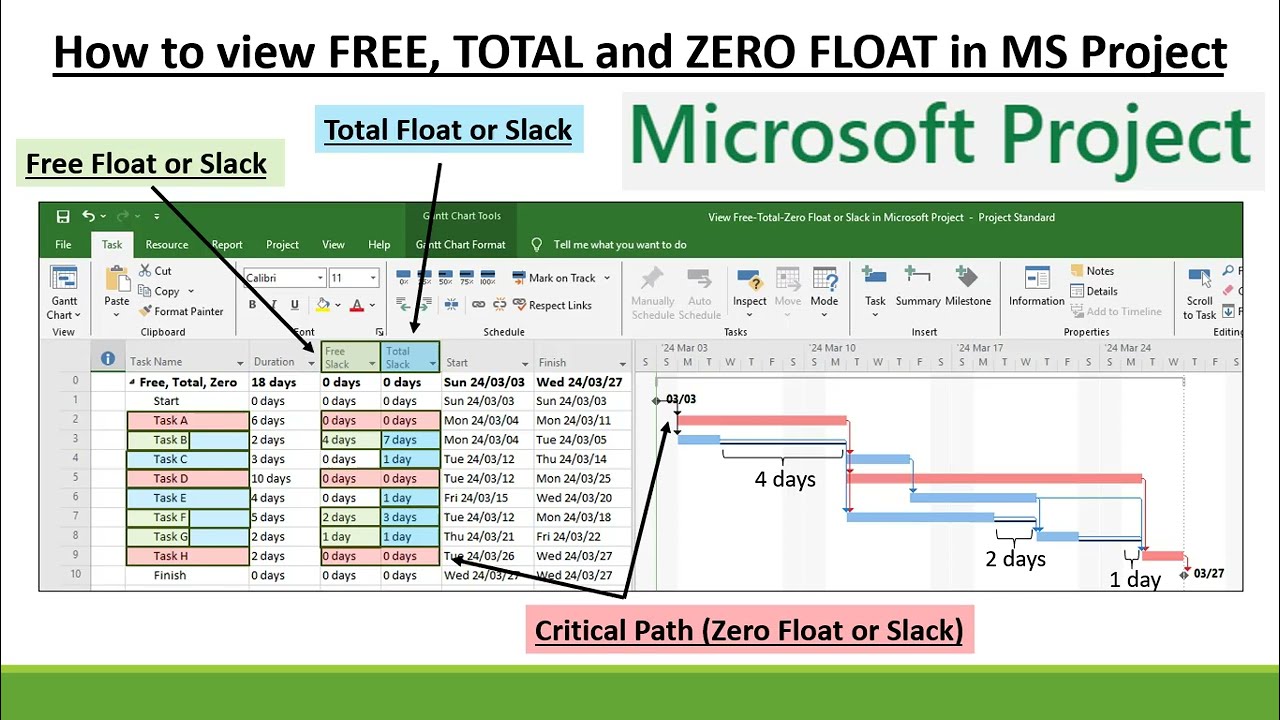Open the File menu
Screen dimensions: 1280x720
(x=63, y=244)
